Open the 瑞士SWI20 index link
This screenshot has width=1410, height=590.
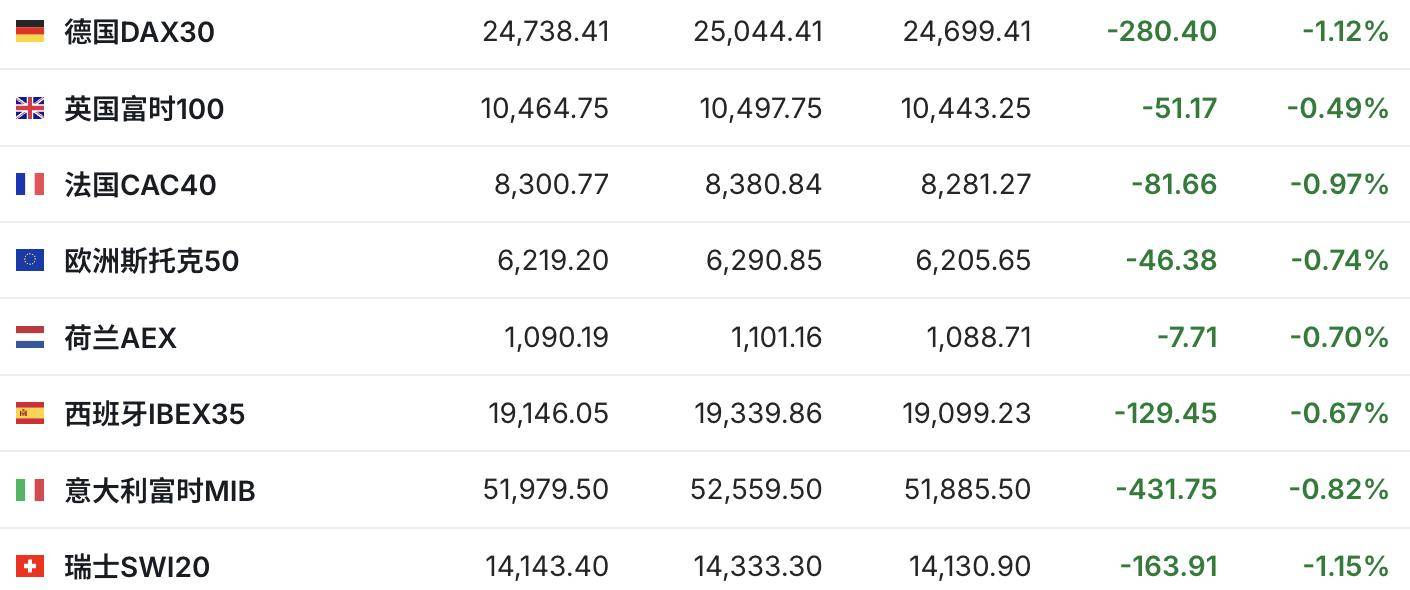[137, 567]
